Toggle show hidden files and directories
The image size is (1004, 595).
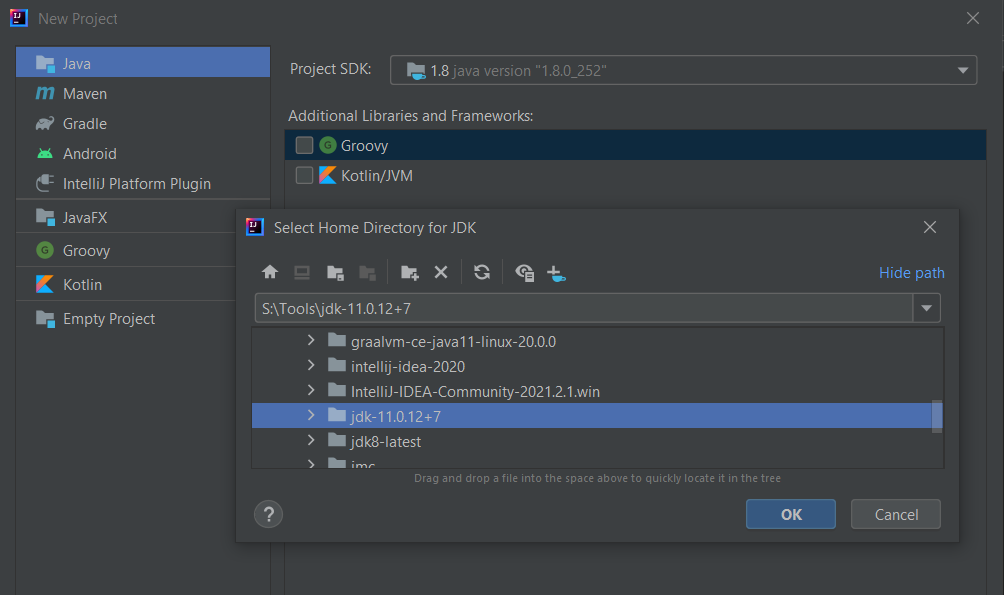524,273
